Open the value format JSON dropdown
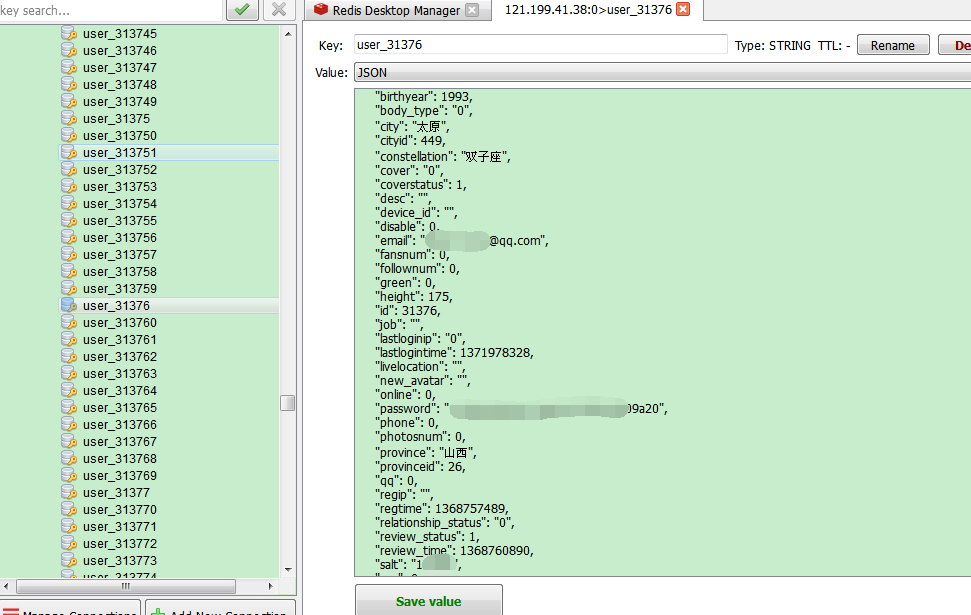Image resolution: width=971 pixels, height=615 pixels. pyautogui.click(x=662, y=72)
